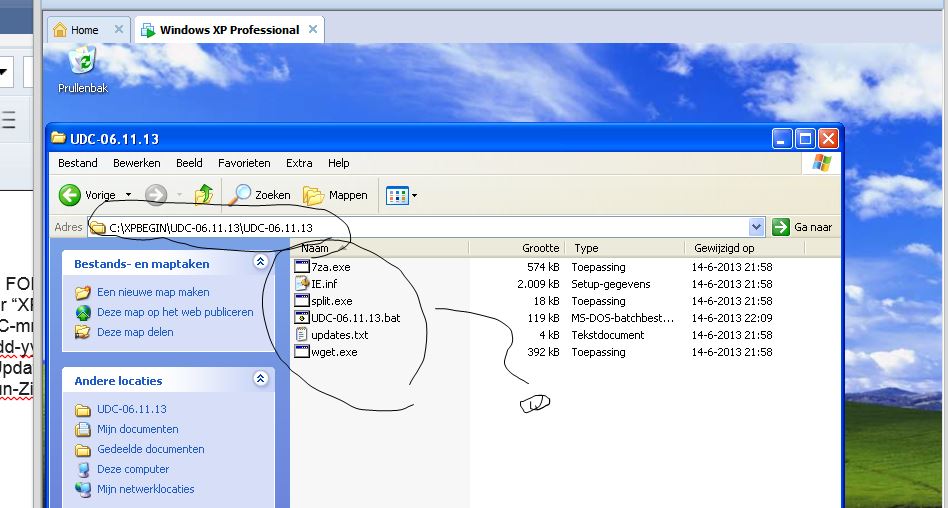The height and width of the screenshot is (508, 948).
Task: Click the 2.009 kB size cell
Action: pyautogui.click(x=538, y=284)
